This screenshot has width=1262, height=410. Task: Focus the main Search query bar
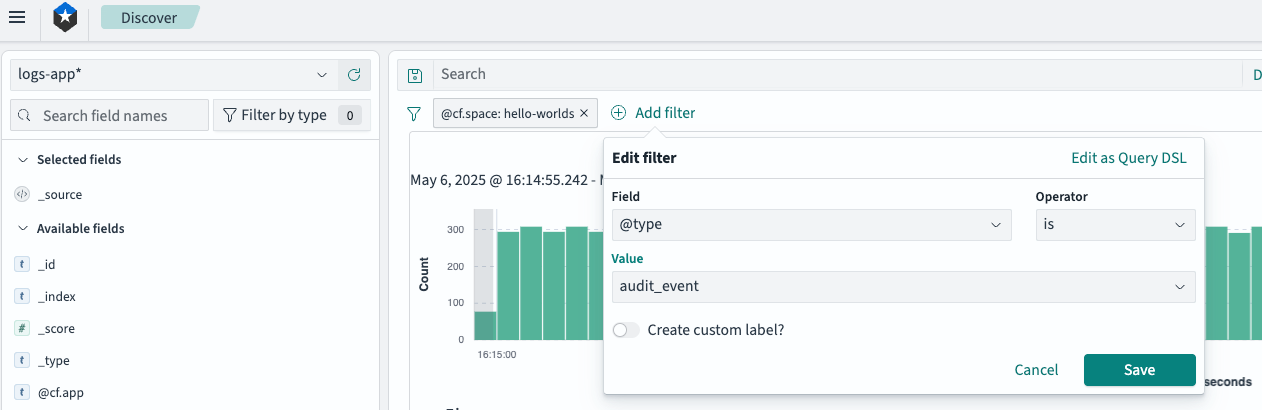click(836, 74)
